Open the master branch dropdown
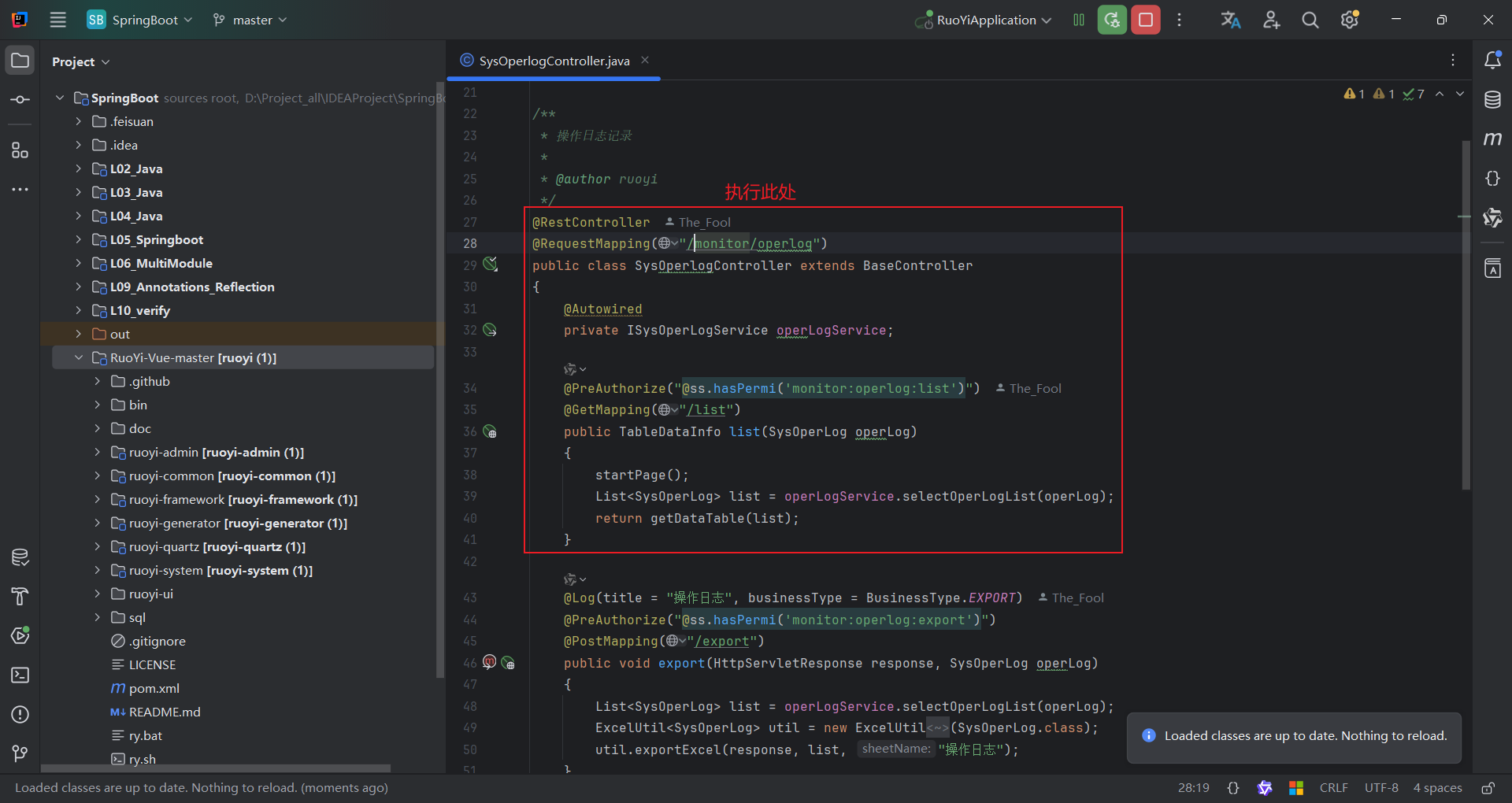Image resolution: width=1512 pixels, height=803 pixels. coord(250,20)
